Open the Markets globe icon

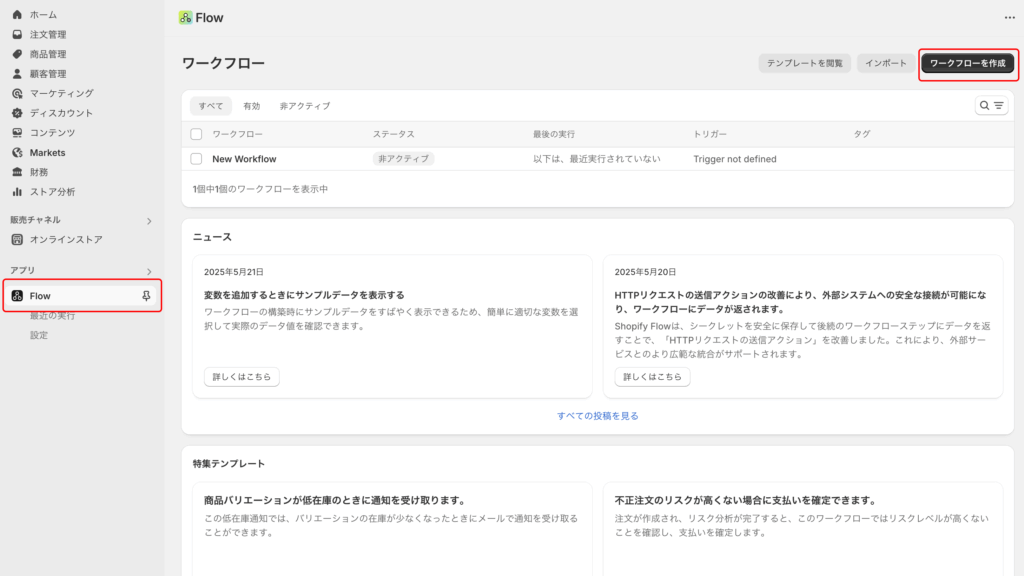pos(17,152)
